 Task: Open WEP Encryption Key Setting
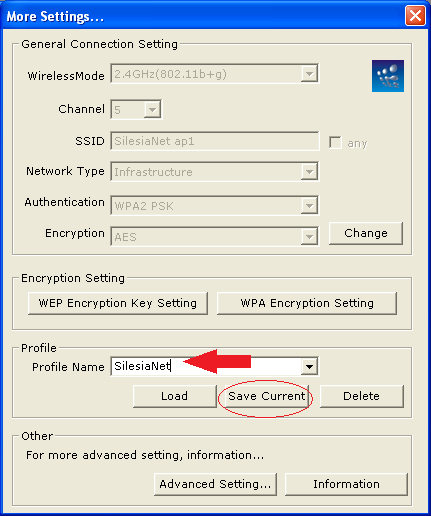pyautogui.click(x=118, y=303)
